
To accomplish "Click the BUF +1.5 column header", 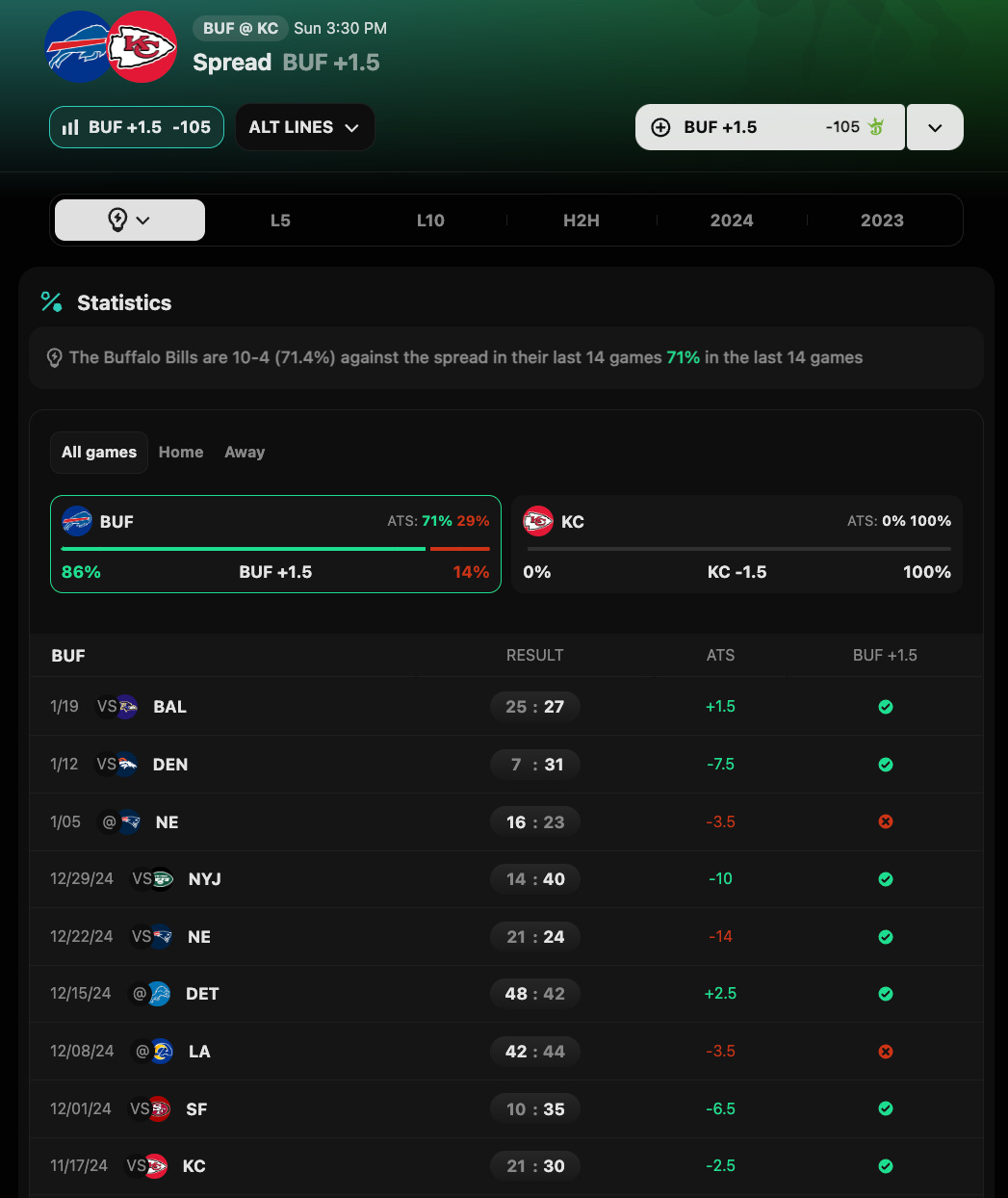I will point(885,656).
